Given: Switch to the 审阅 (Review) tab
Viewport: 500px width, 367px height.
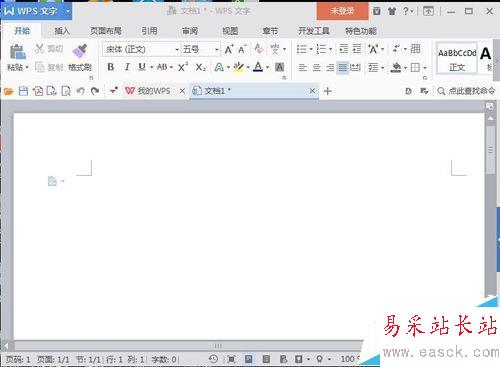Looking at the screenshot, I should [x=190, y=31].
